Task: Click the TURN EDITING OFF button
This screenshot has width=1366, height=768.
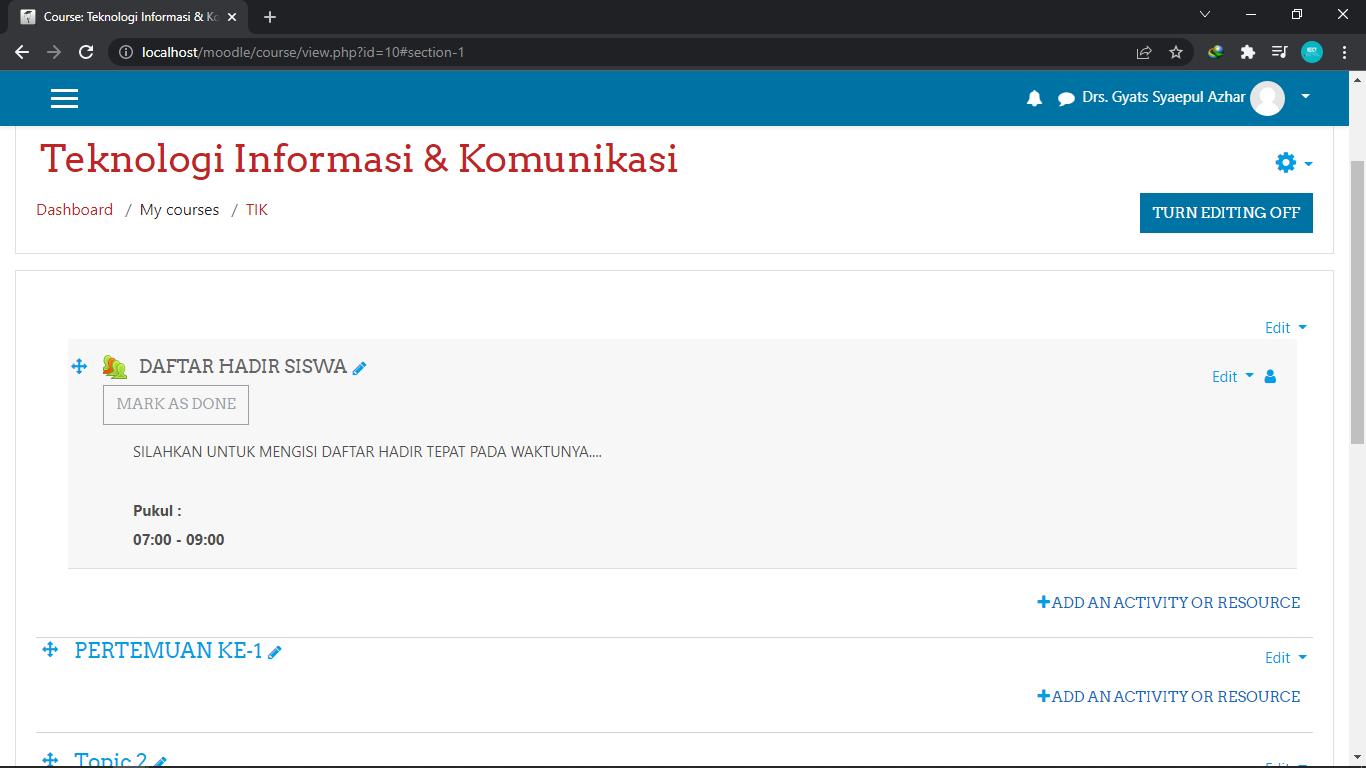Action: click(x=1226, y=213)
